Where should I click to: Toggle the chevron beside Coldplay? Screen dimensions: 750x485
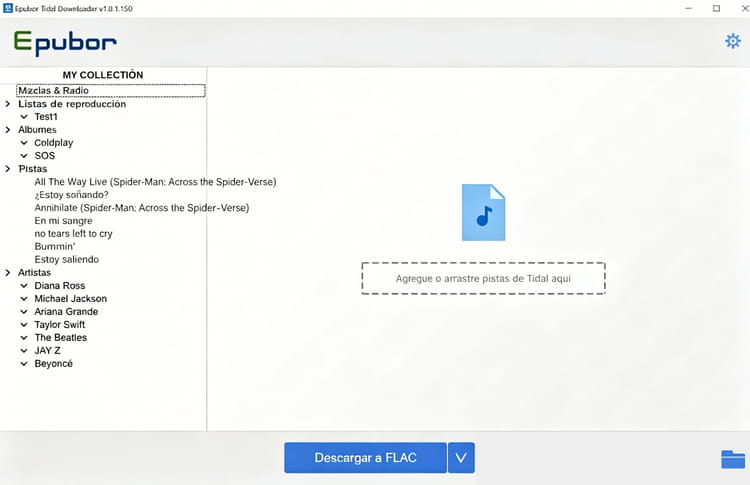point(24,143)
